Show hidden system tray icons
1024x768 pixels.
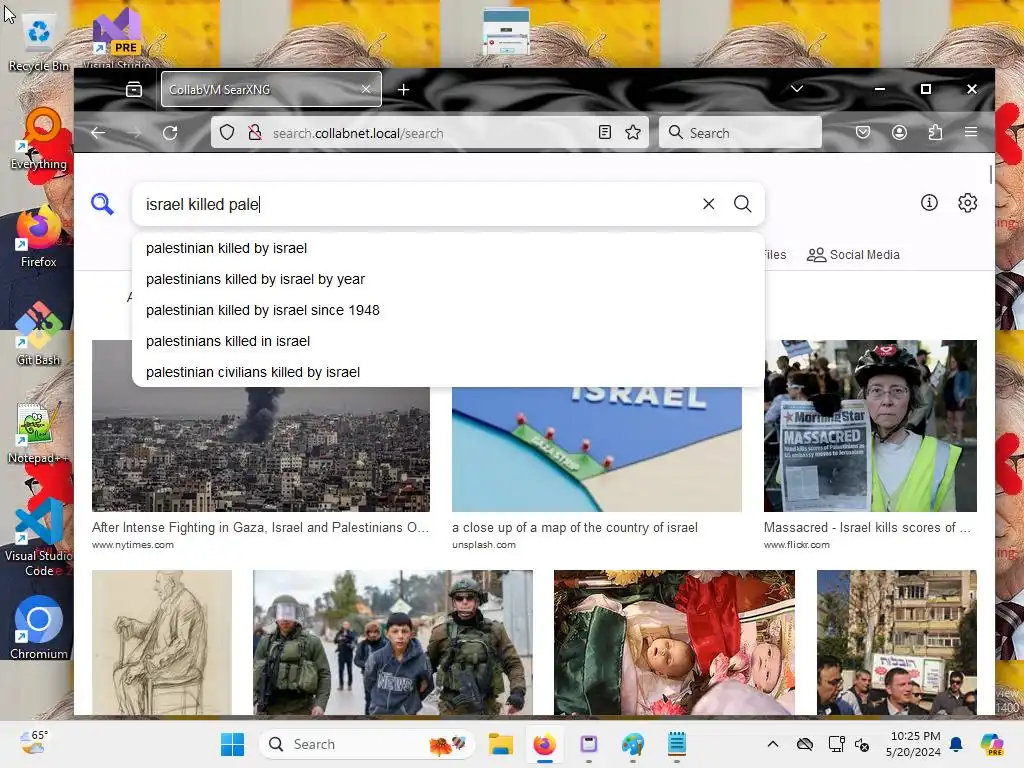773,744
